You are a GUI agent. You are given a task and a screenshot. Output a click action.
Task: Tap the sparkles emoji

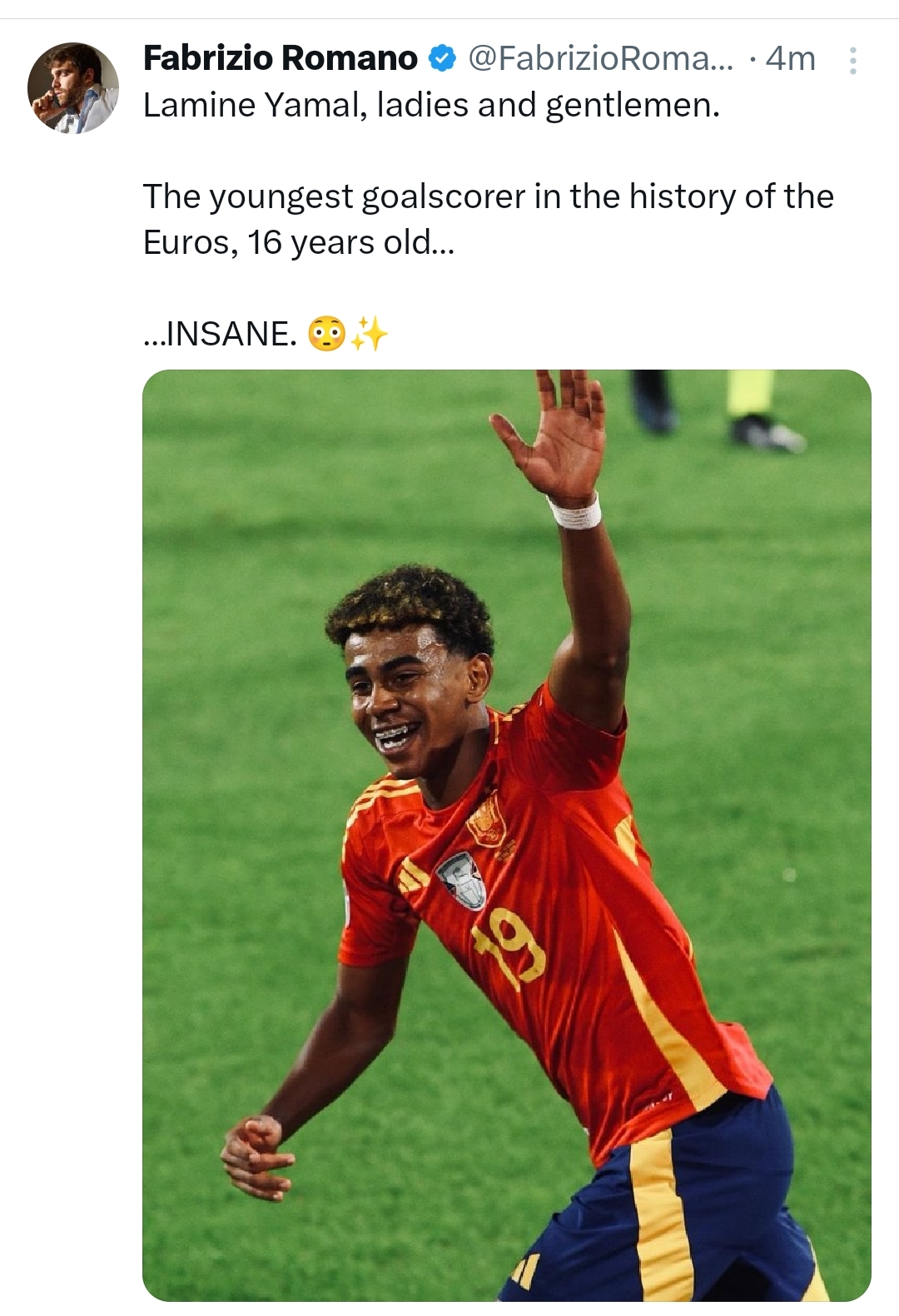pyautogui.click(x=369, y=335)
